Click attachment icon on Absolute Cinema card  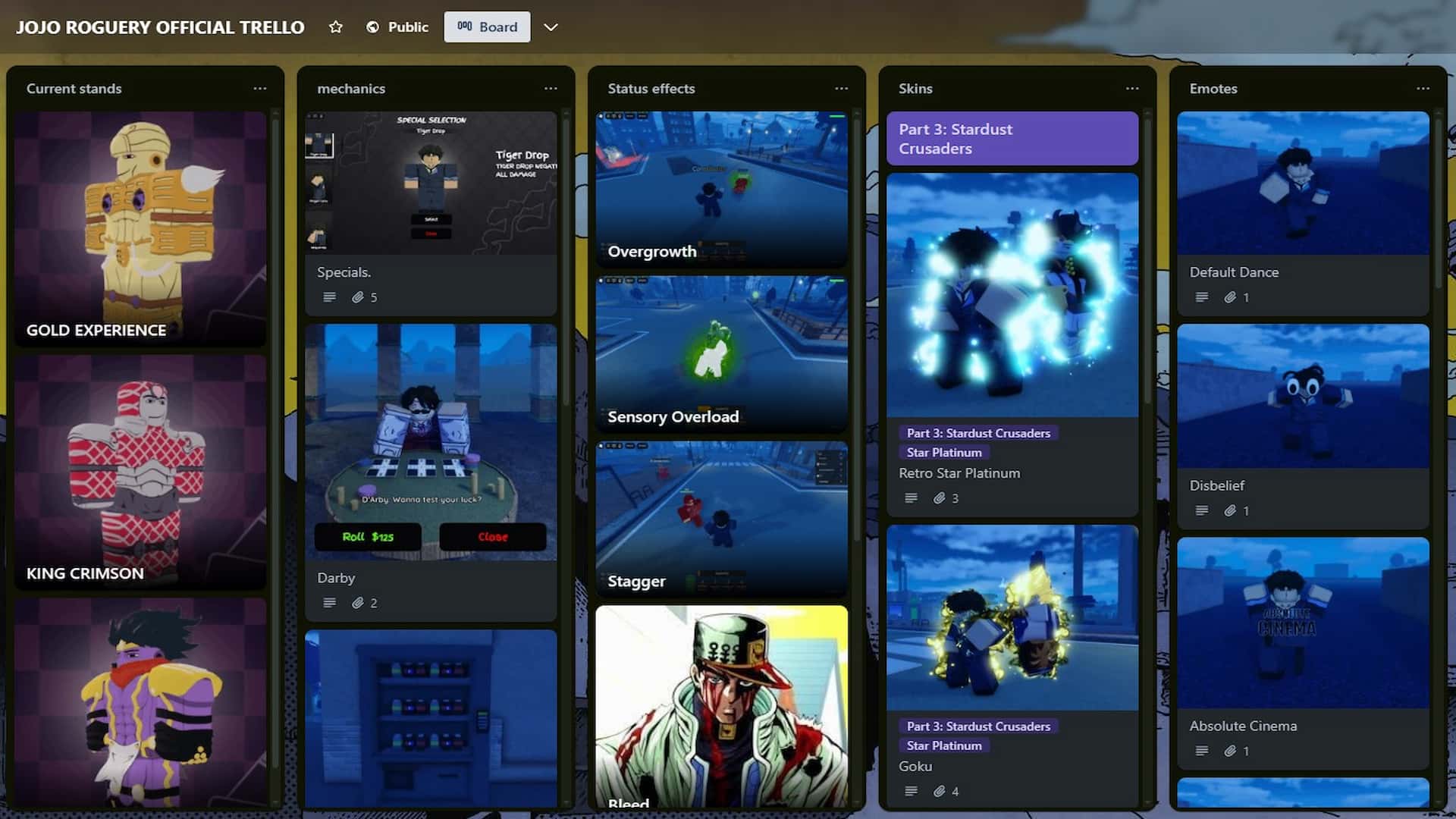coord(1230,751)
